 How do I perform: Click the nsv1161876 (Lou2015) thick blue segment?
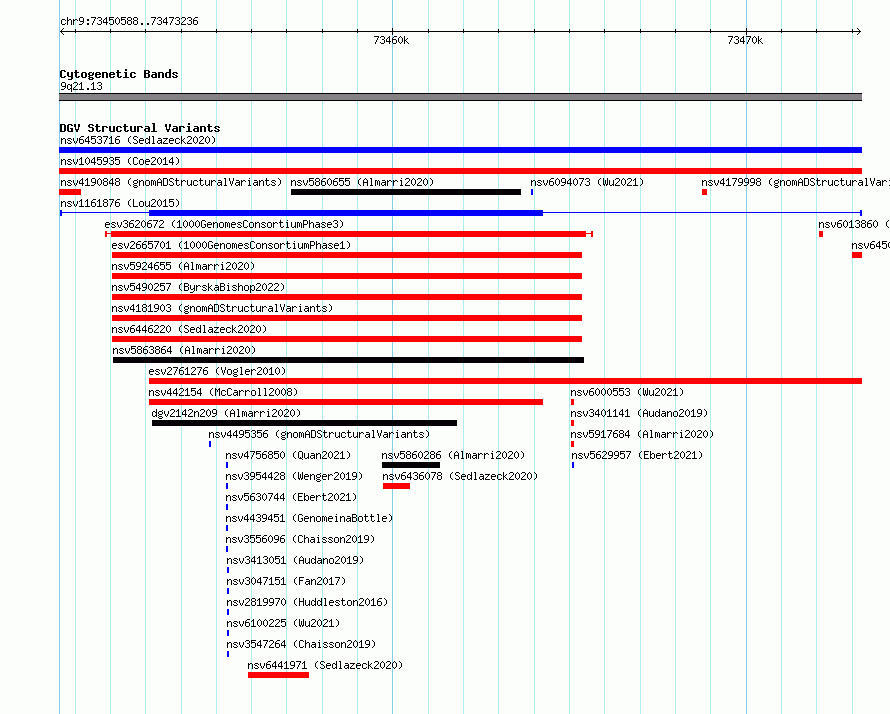[346, 213]
